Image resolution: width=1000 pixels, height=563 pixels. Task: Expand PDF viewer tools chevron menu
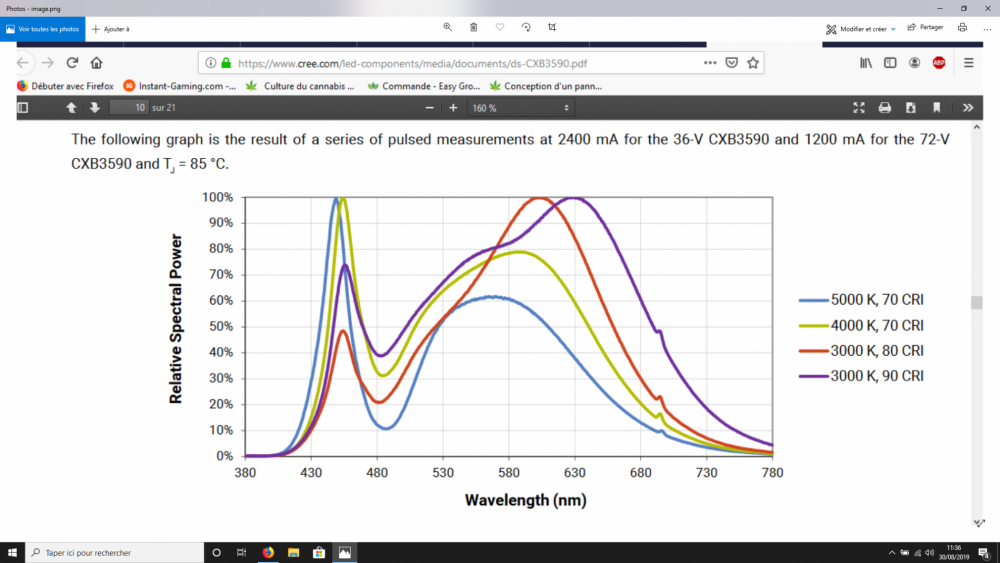(x=968, y=108)
